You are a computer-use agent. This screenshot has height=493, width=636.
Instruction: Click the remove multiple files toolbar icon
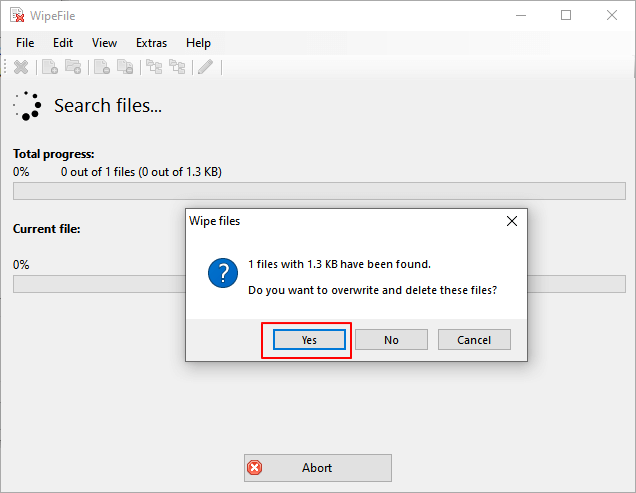click(125, 67)
